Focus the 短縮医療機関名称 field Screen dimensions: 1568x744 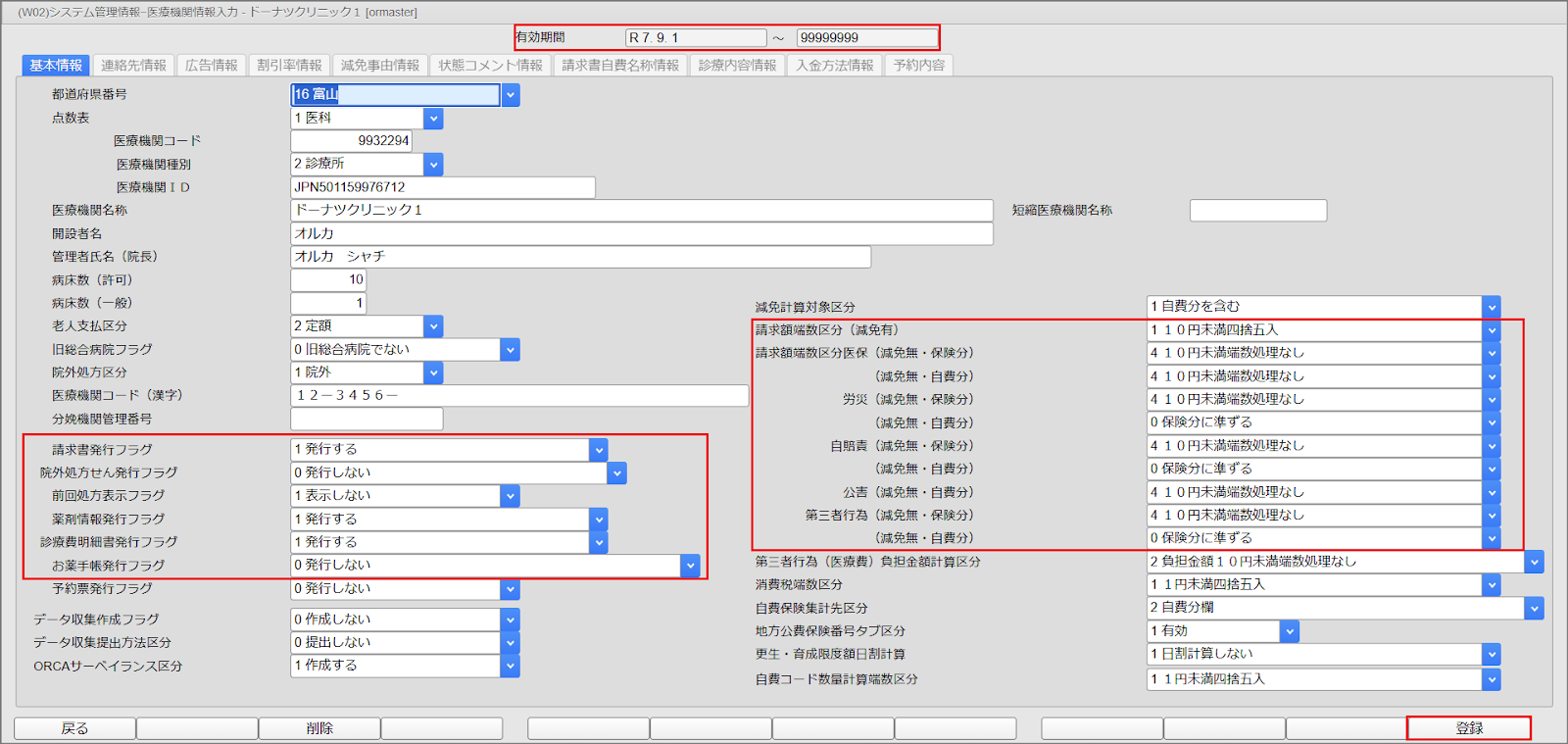tap(1258, 211)
